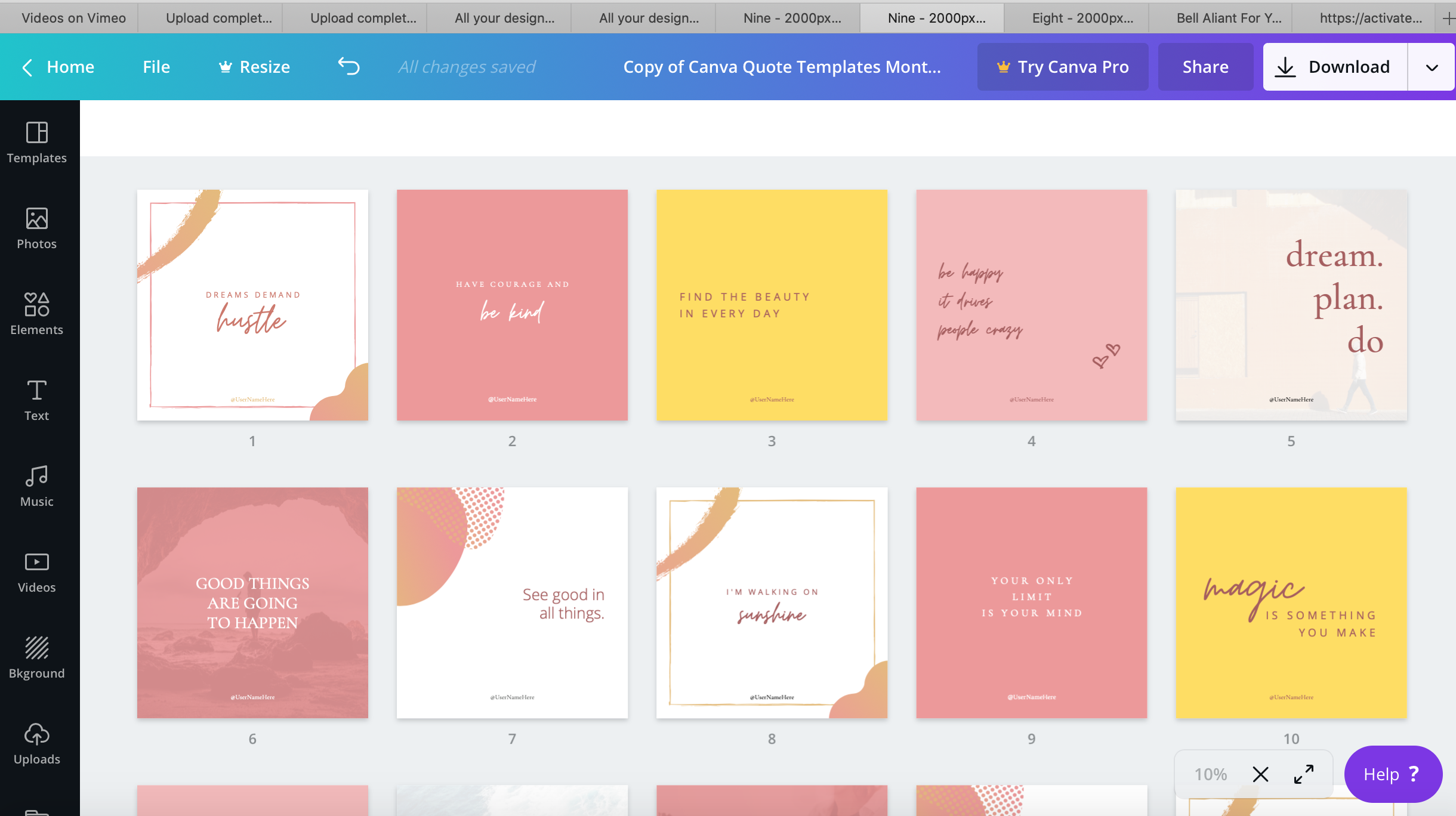Open the Videos panel

click(x=36, y=571)
